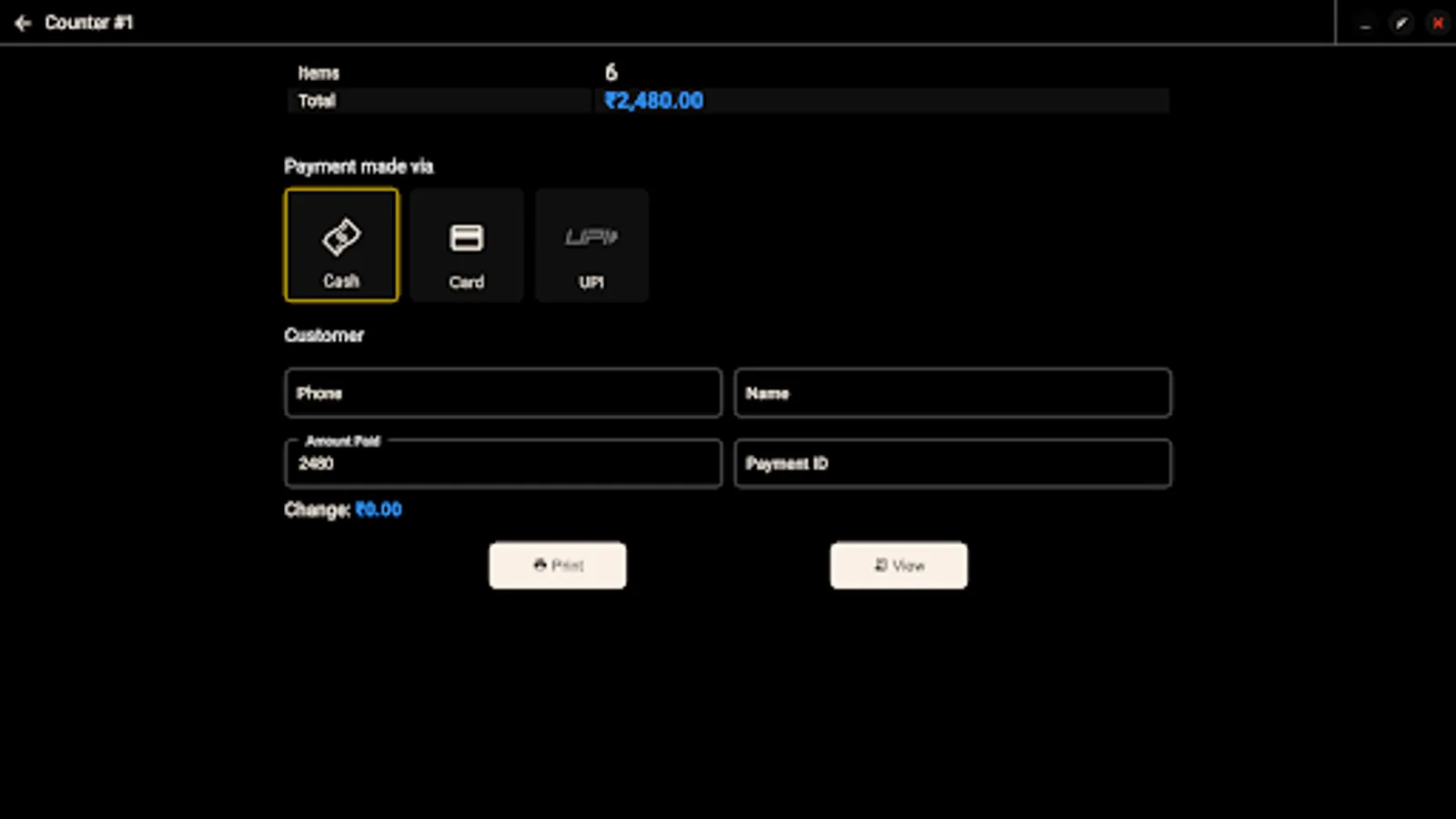Toggle UPI as the payment mode

[x=591, y=245]
